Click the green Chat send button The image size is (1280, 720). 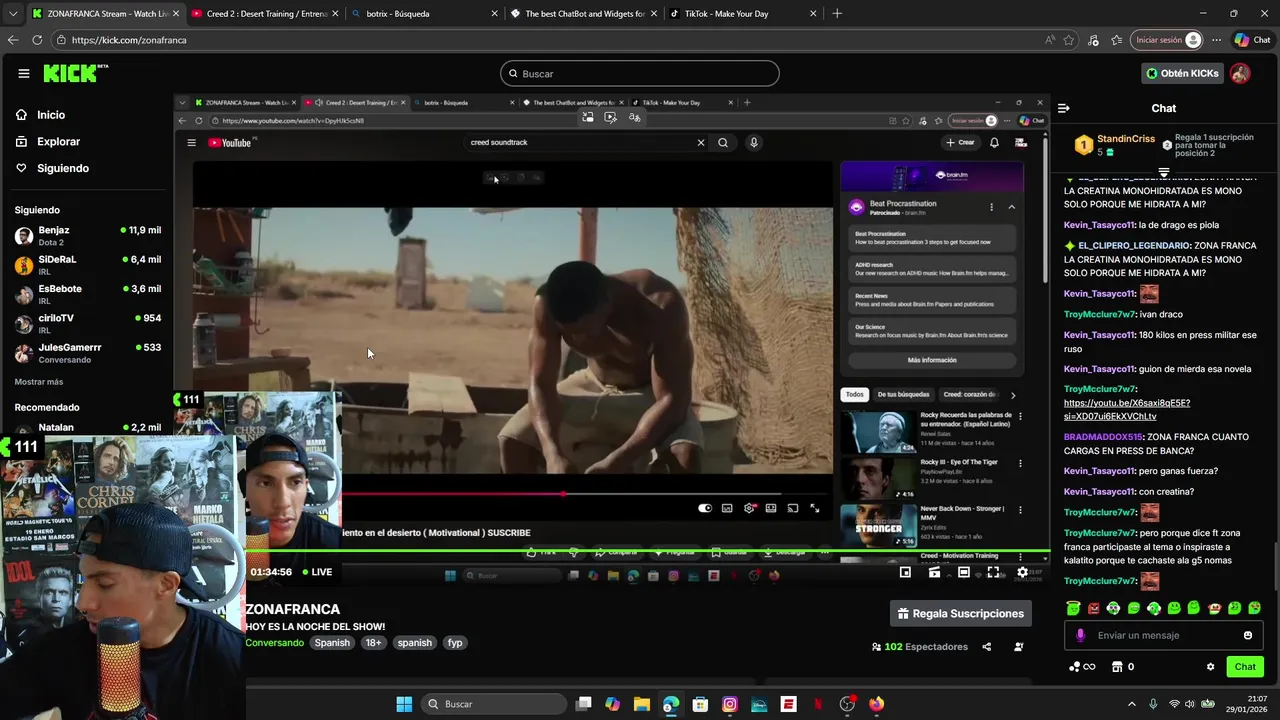[1245, 667]
